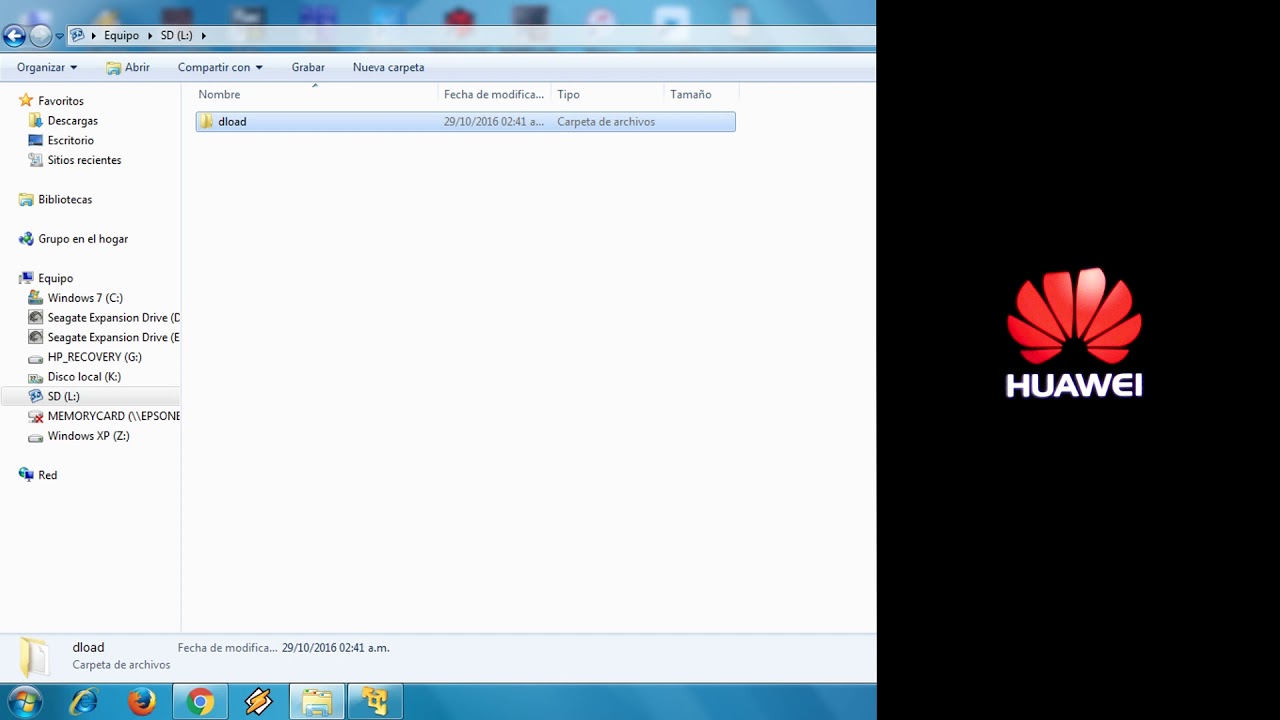Open Seagate Expansion Drive (D
The width and height of the screenshot is (1280, 720).
[x=114, y=318]
